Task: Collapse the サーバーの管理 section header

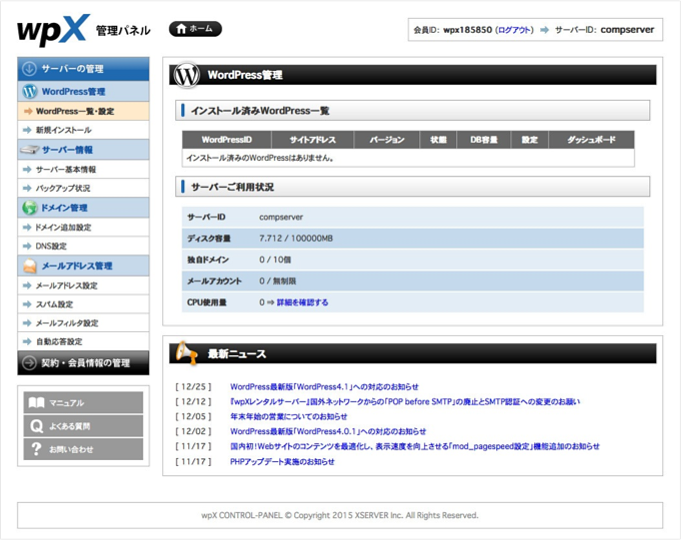Action: pos(83,69)
